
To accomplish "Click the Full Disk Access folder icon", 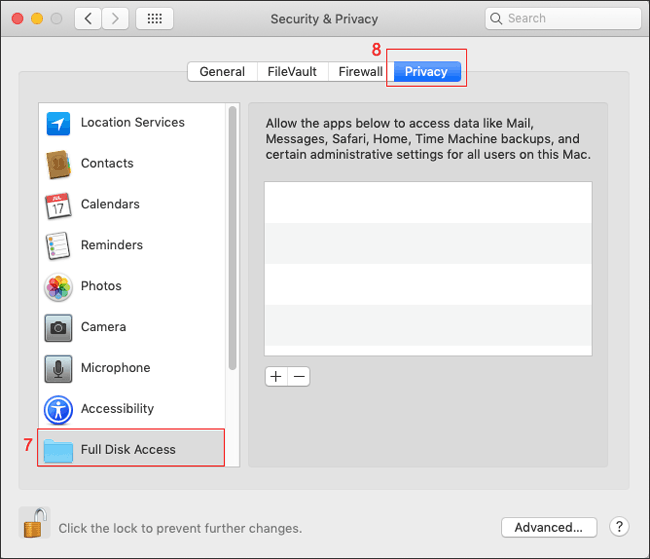I will pyautogui.click(x=58, y=450).
